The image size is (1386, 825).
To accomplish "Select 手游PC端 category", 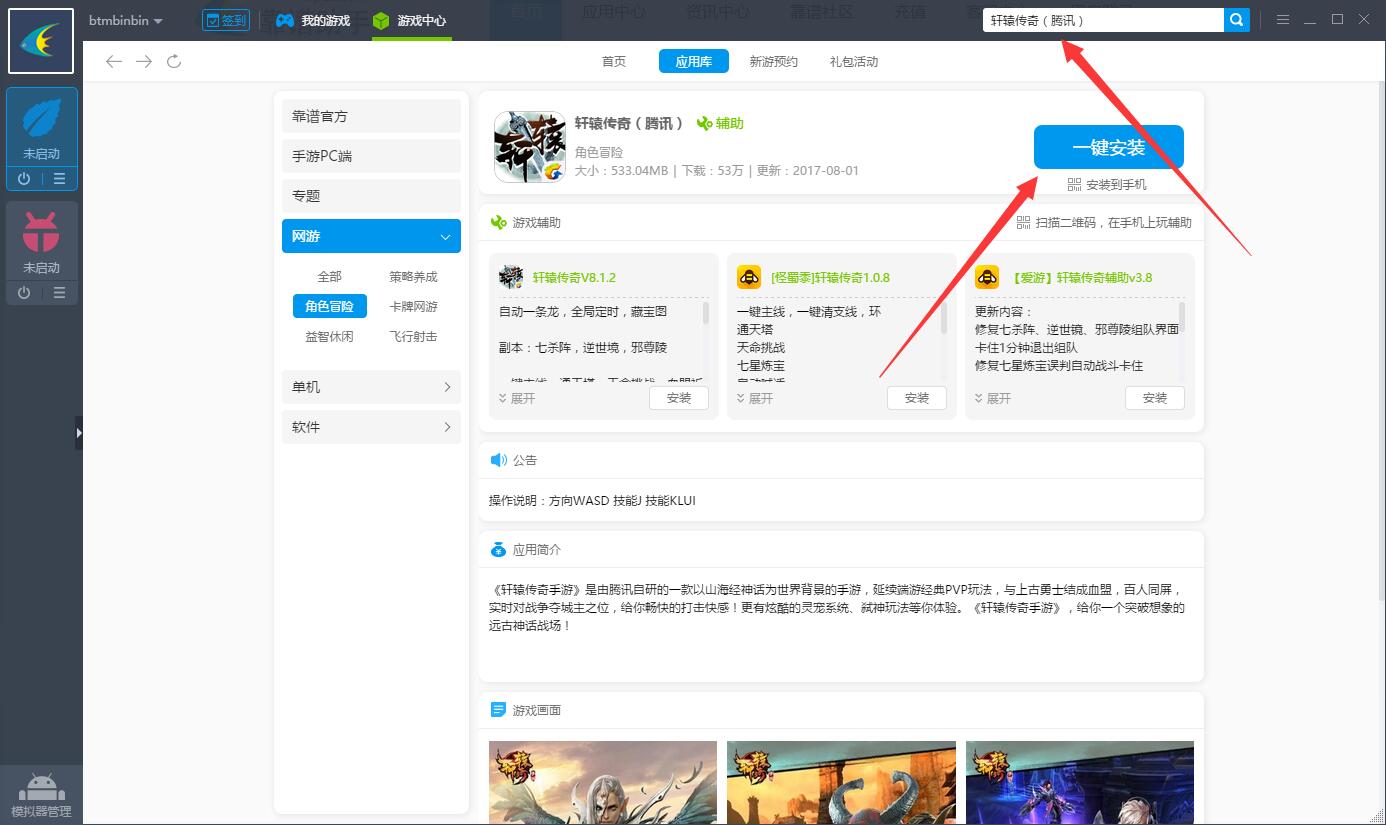I will point(371,156).
